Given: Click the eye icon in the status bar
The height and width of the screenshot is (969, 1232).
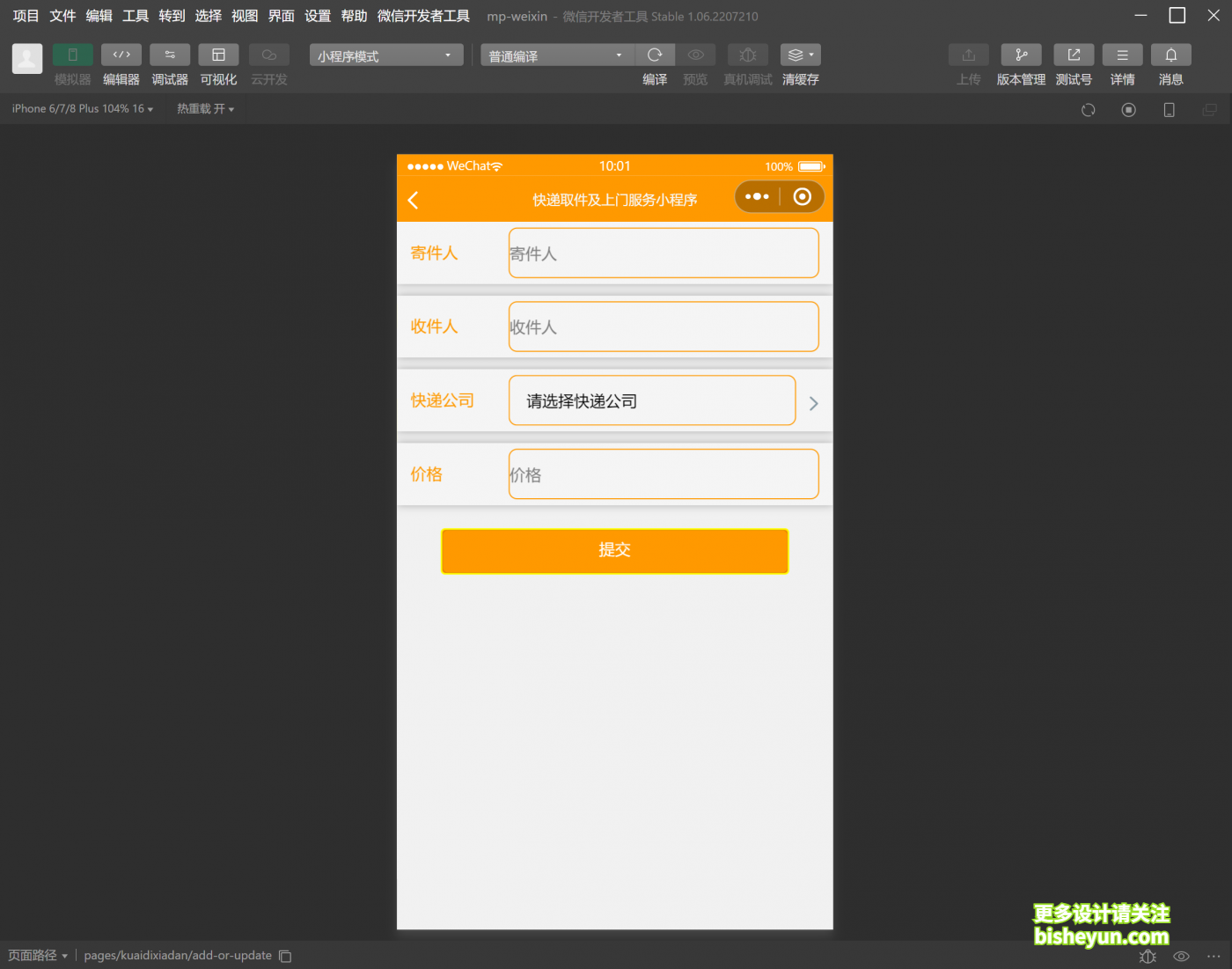Looking at the screenshot, I should [1182, 956].
